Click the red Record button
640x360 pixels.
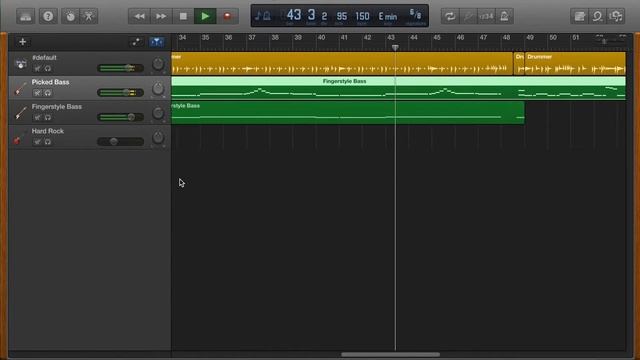(x=227, y=16)
